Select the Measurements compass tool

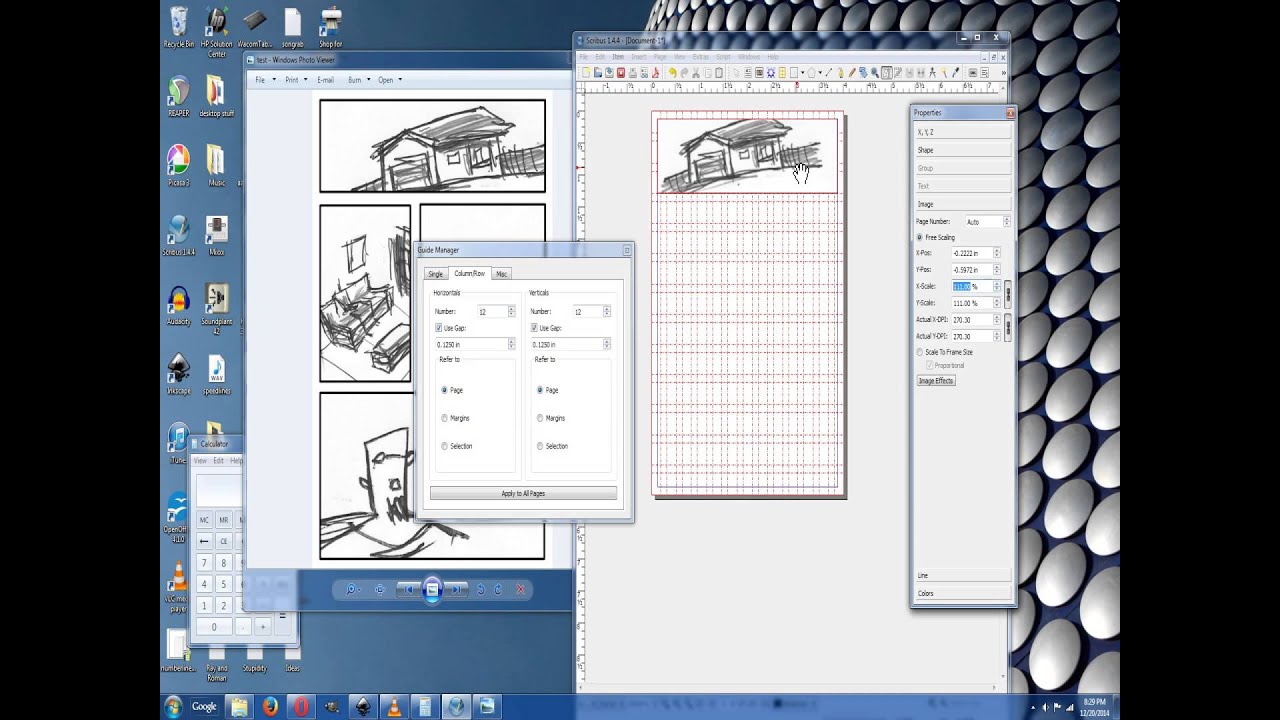(x=932, y=73)
